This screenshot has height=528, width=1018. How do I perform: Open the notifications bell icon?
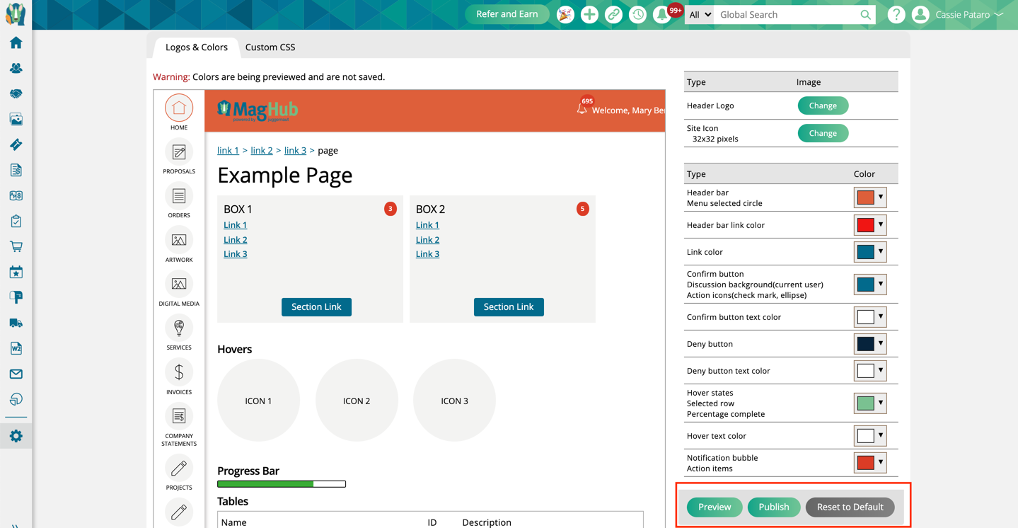coord(662,15)
